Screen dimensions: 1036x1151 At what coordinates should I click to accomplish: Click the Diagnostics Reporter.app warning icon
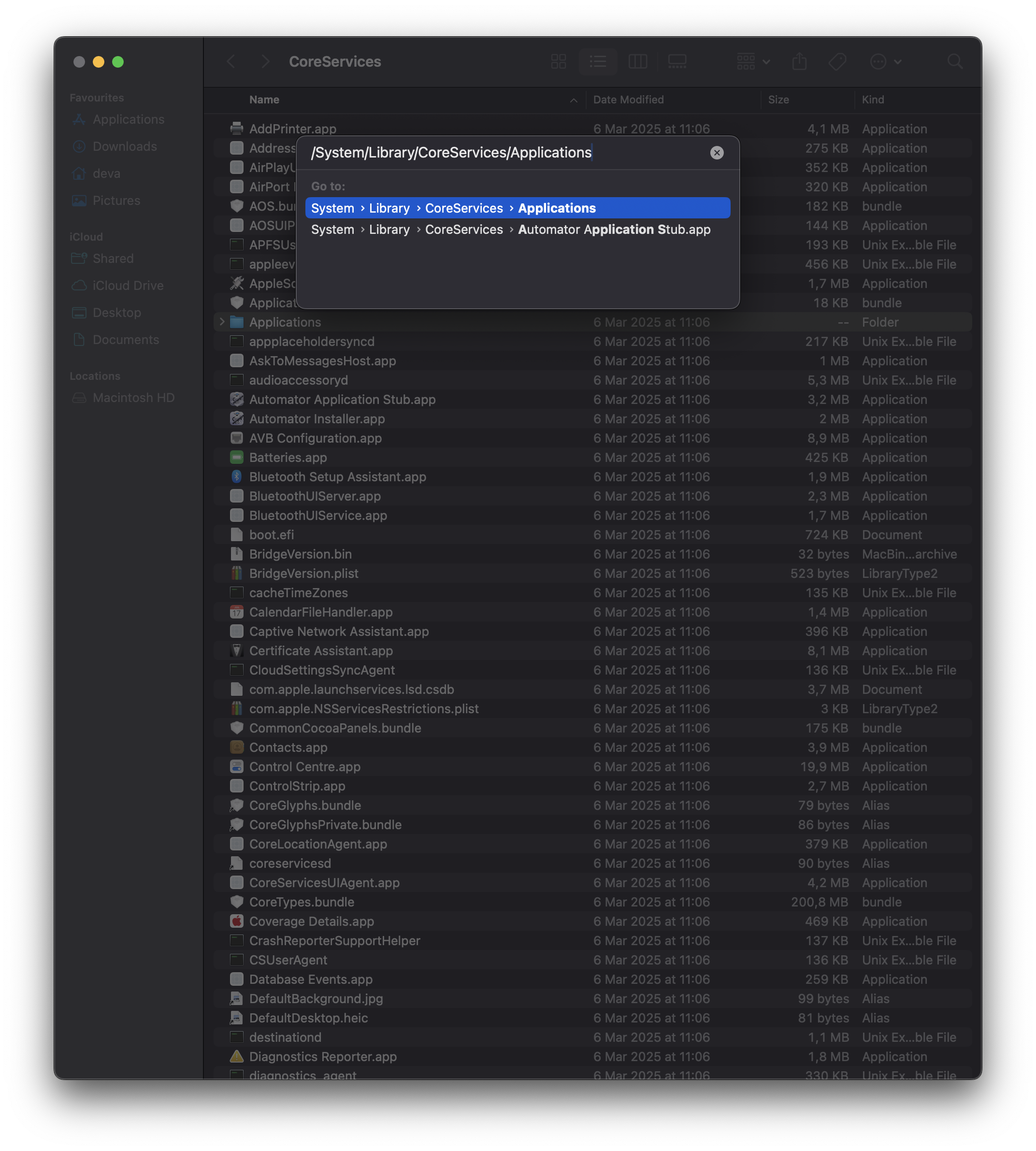point(236,1056)
